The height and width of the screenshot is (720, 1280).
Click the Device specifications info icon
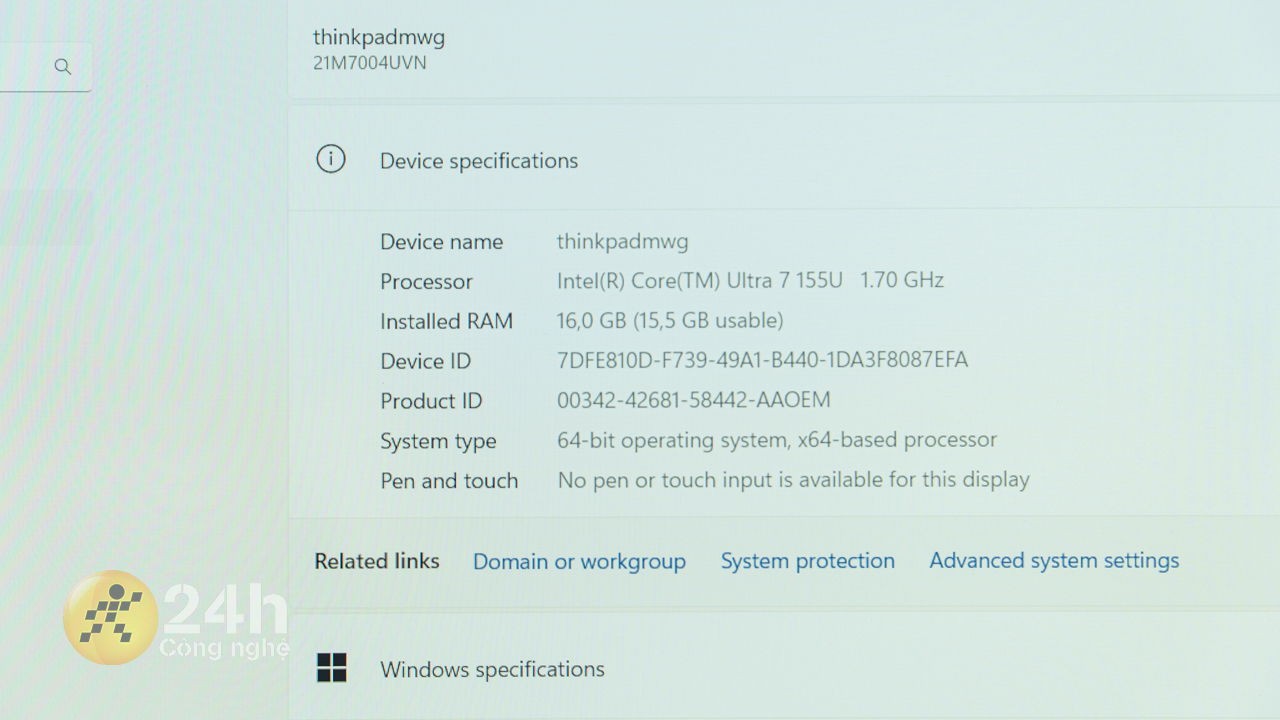(331, 159)
